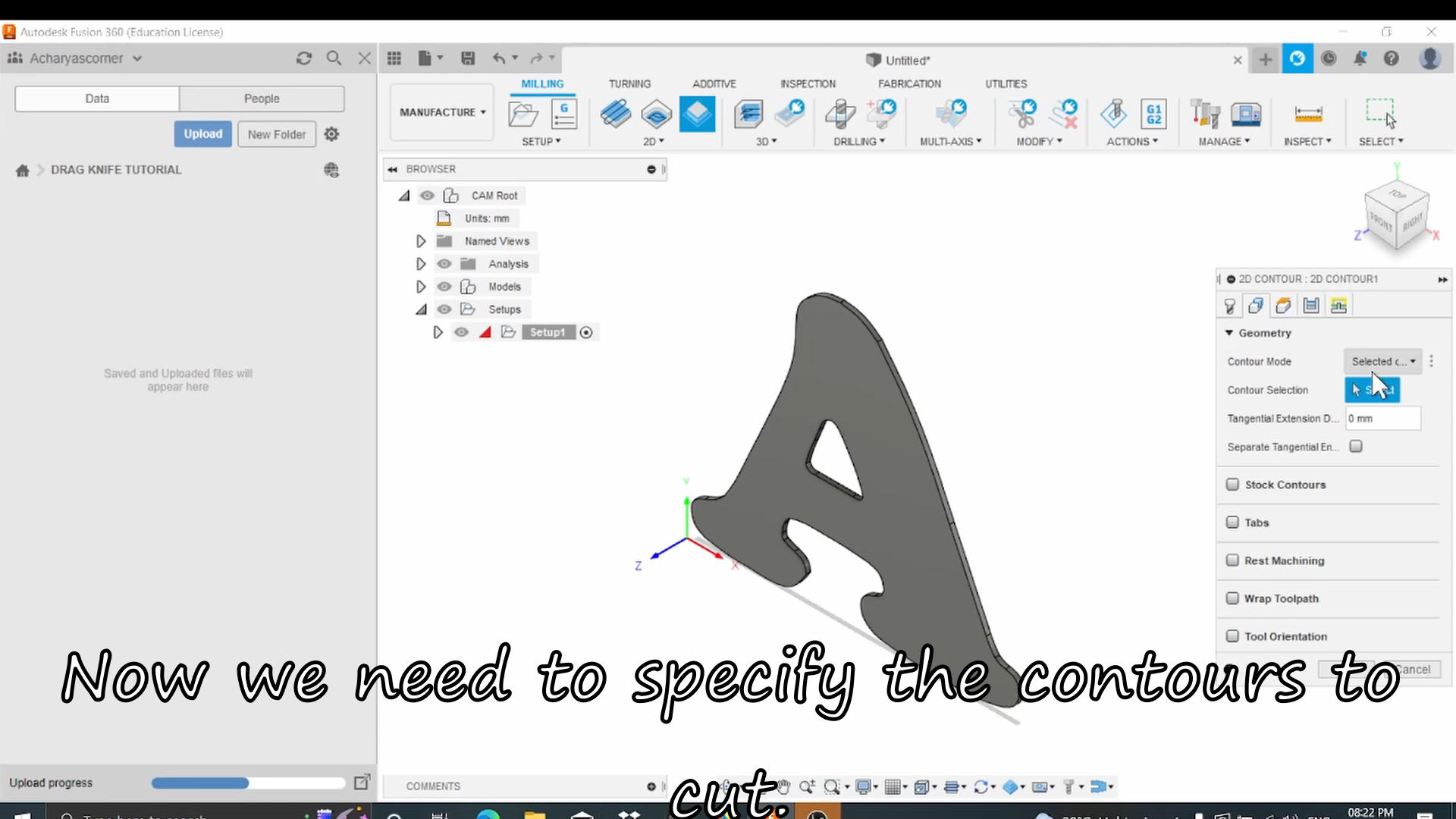Switch to the People tab
1456x819 pixels.
[x=262, y=99]
